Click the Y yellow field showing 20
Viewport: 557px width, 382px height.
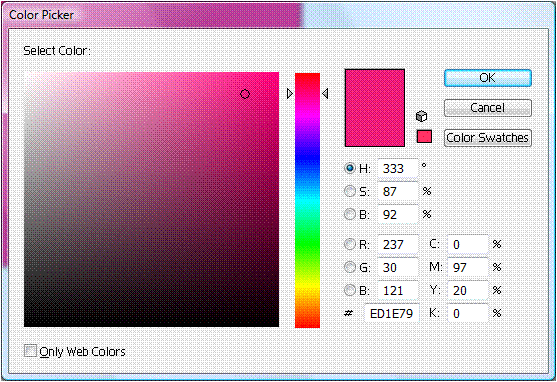click(x=467, y=290)
